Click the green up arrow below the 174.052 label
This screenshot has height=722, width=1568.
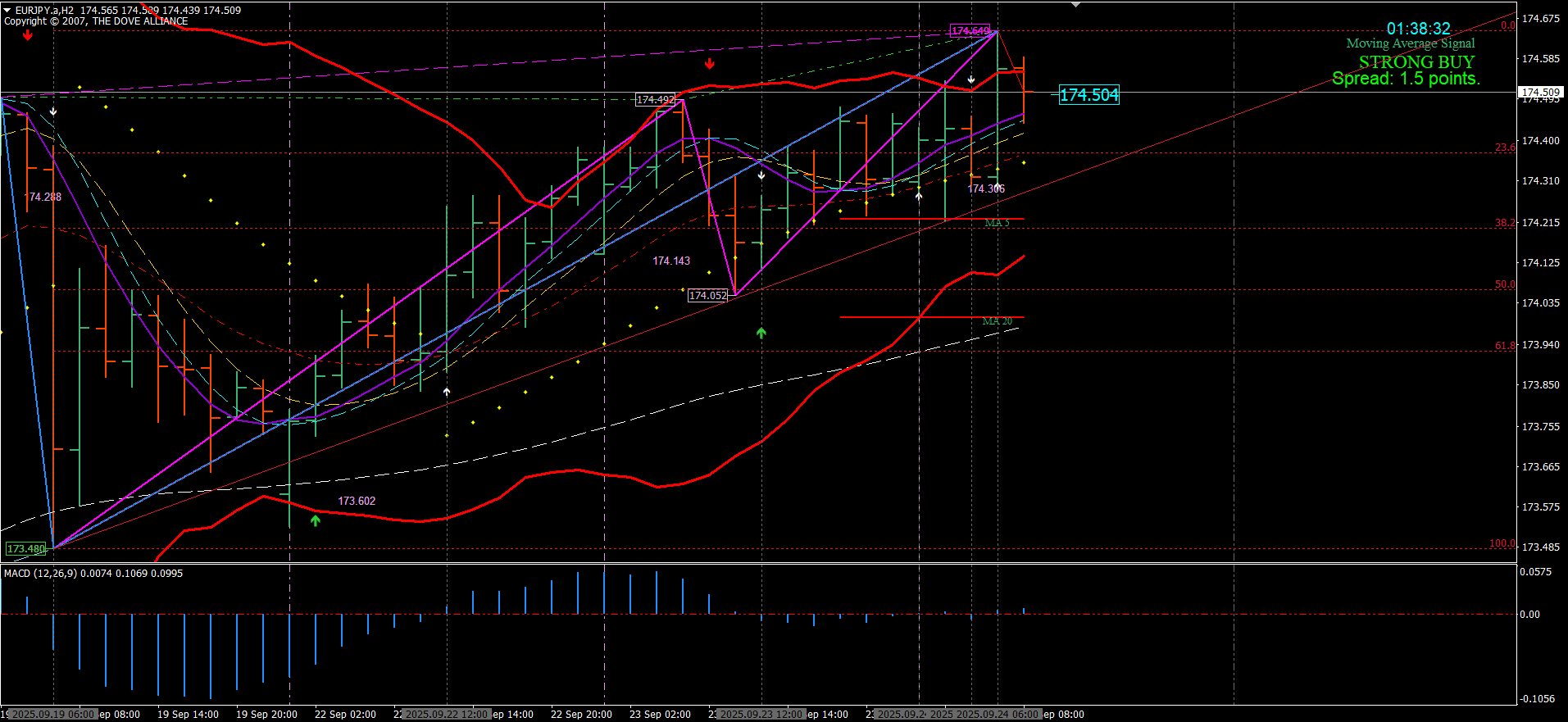761,333
